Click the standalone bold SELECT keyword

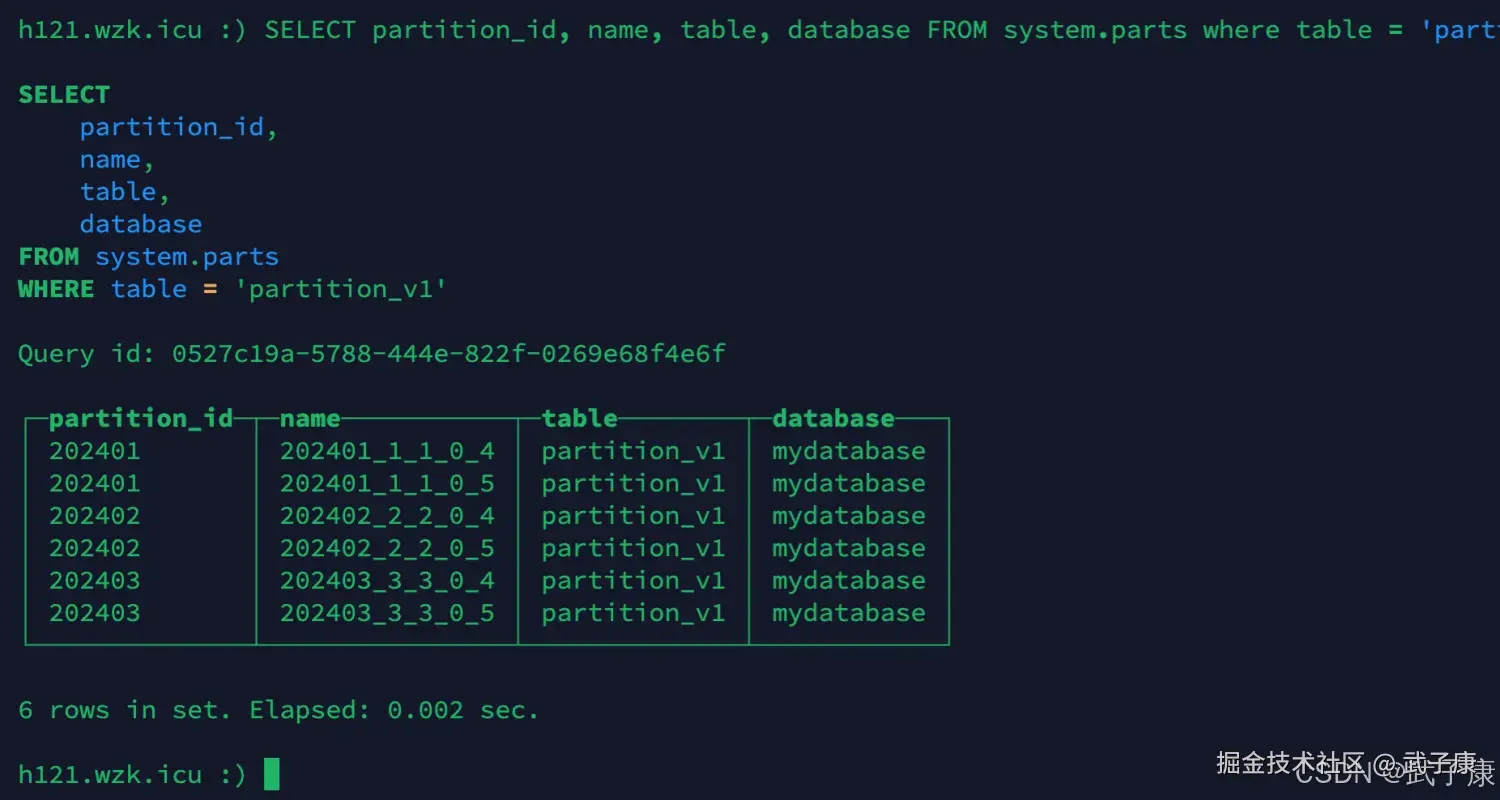click(64, 95)
